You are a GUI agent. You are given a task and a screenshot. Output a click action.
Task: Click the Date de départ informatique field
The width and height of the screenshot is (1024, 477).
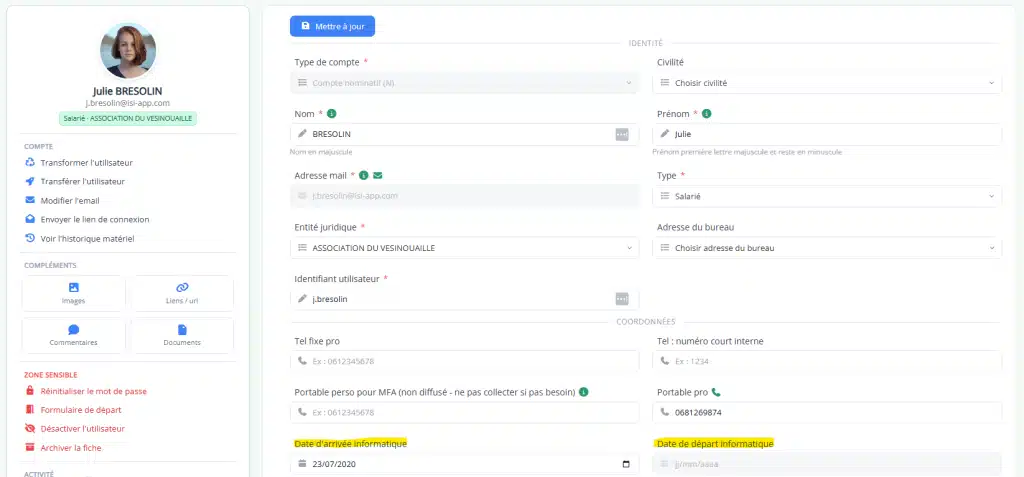[827, 464]
